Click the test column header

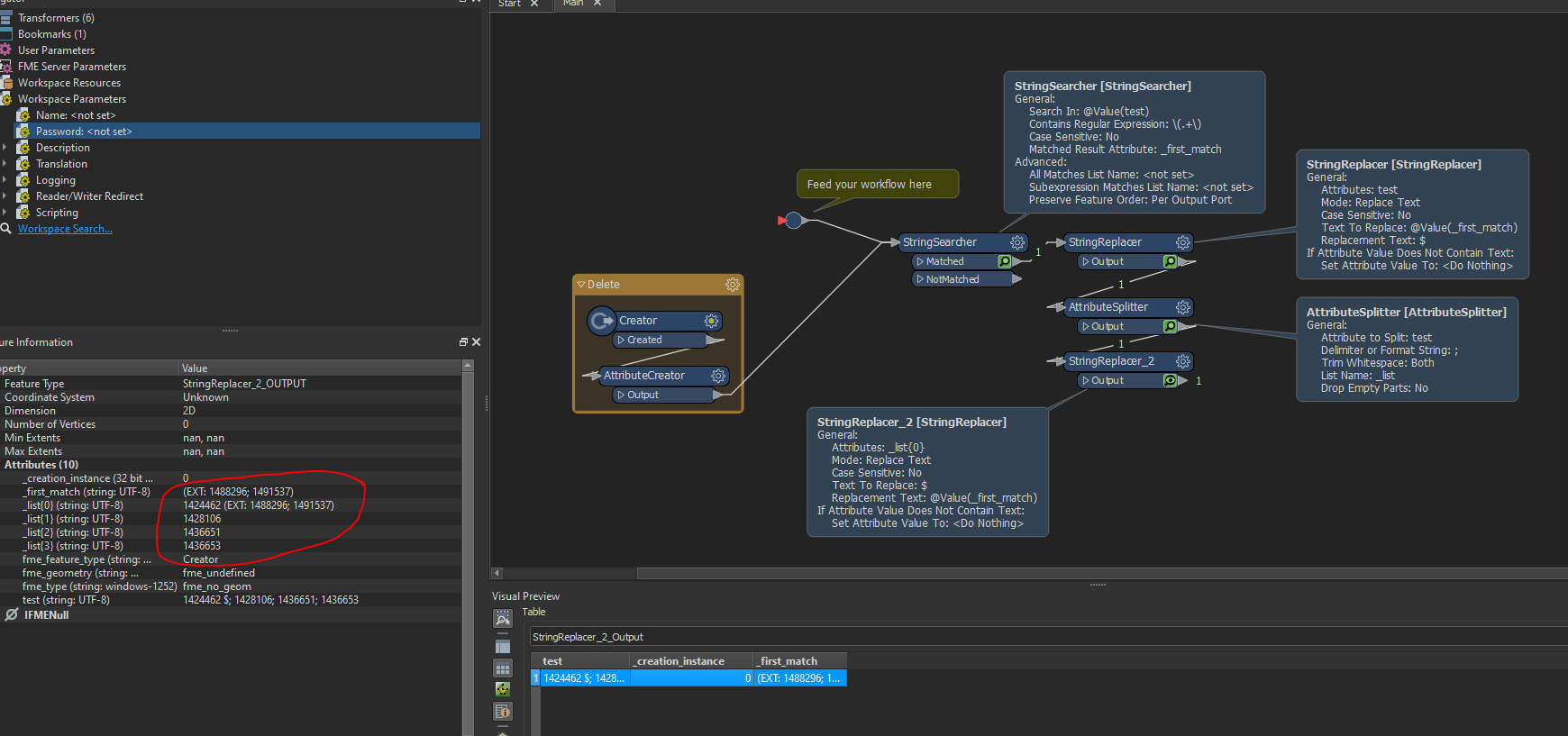pos(585,661)
